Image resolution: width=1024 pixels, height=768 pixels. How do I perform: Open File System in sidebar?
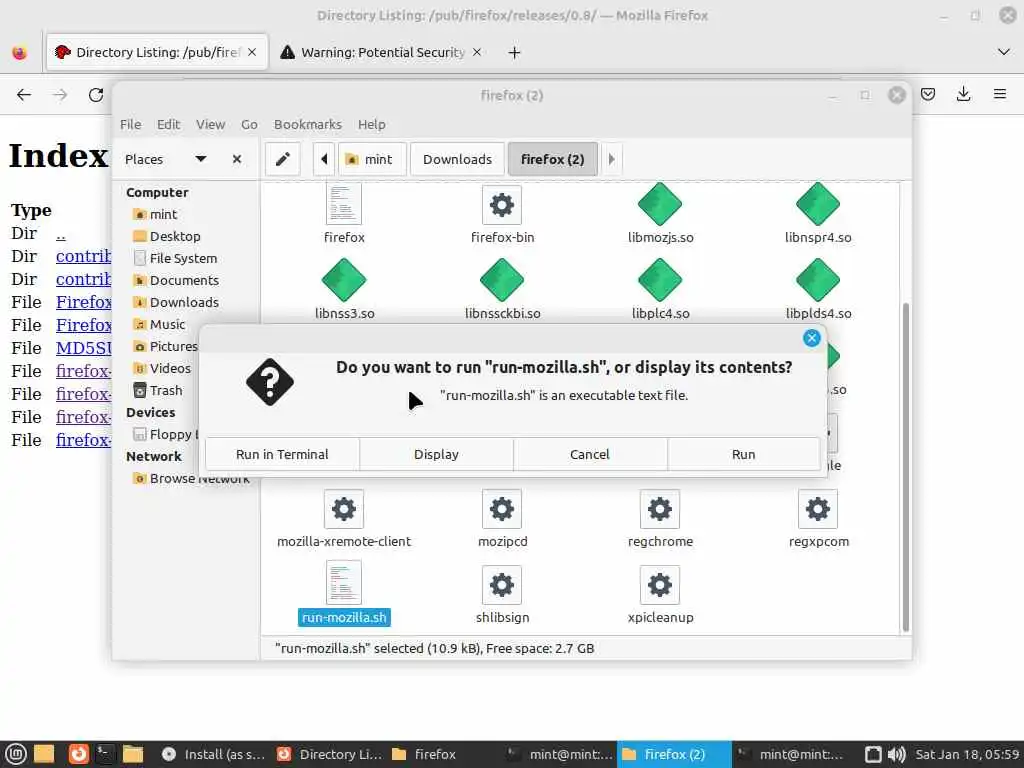coord(183,258)
